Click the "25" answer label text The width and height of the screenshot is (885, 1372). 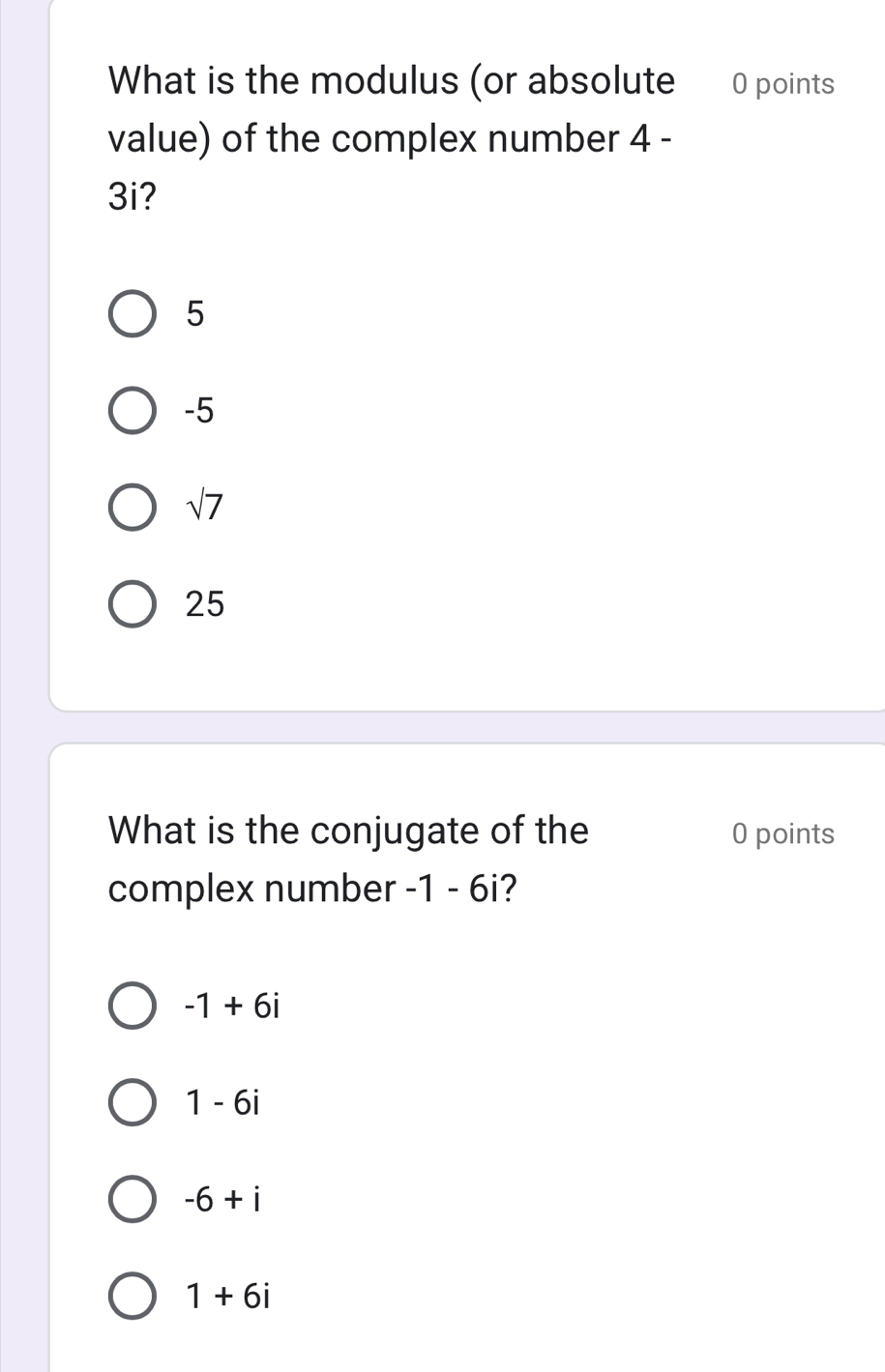pos(205,604)
